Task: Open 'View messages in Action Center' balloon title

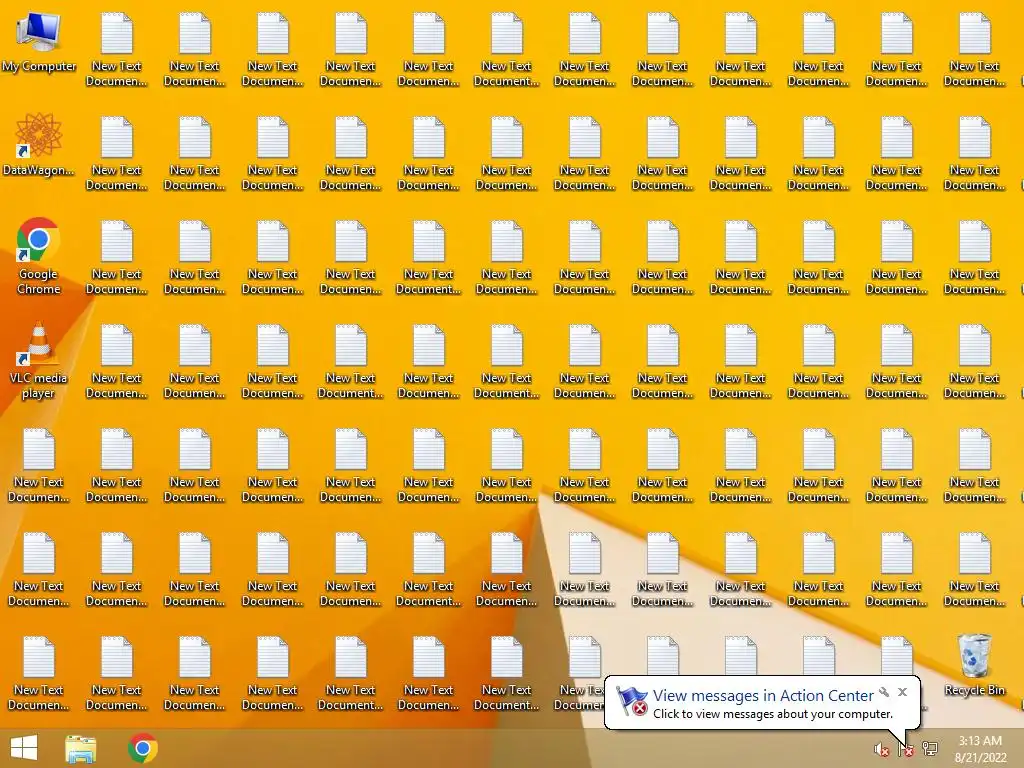Action: (763, 696)
